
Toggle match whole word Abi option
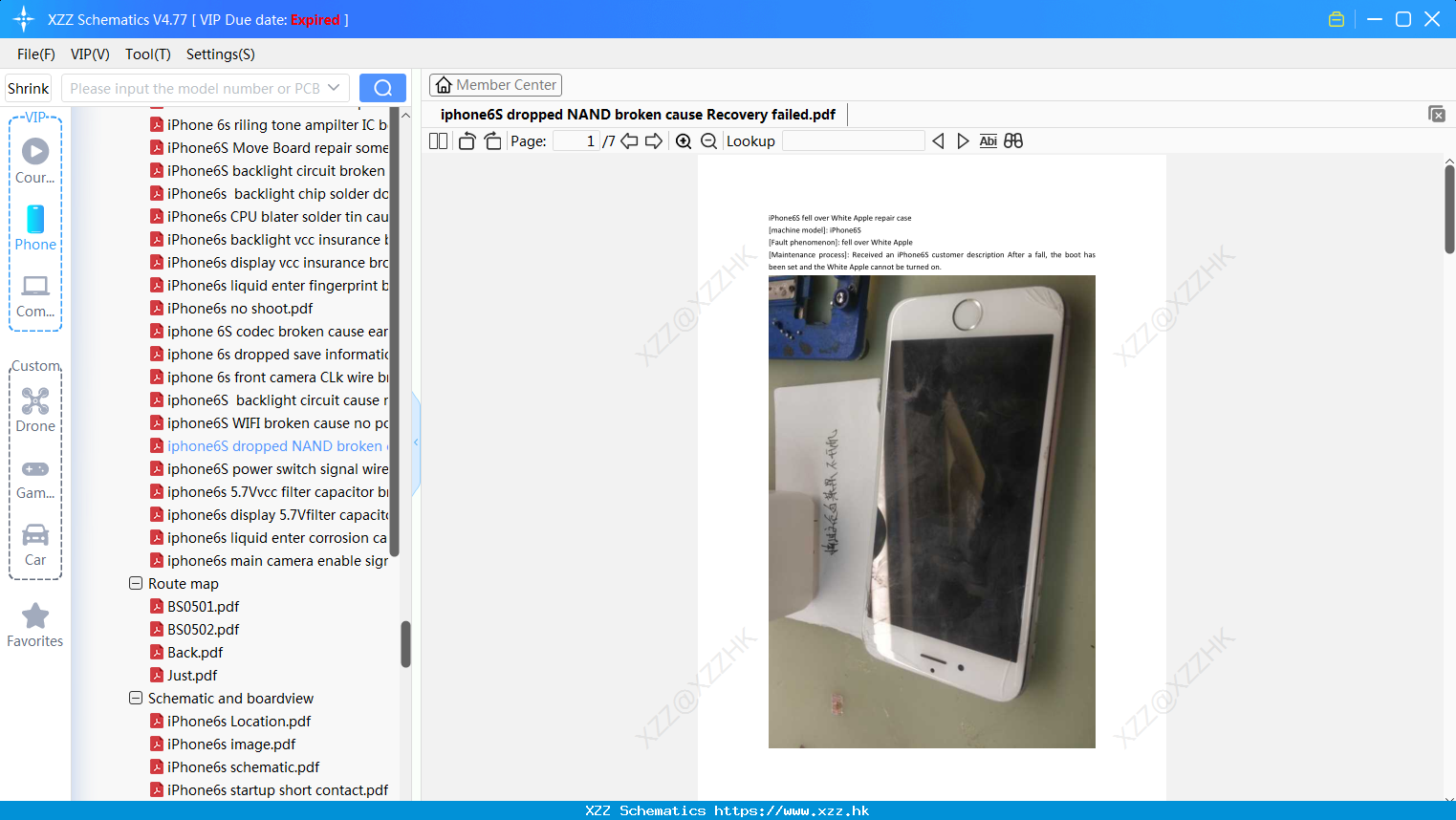click(989, 141)
